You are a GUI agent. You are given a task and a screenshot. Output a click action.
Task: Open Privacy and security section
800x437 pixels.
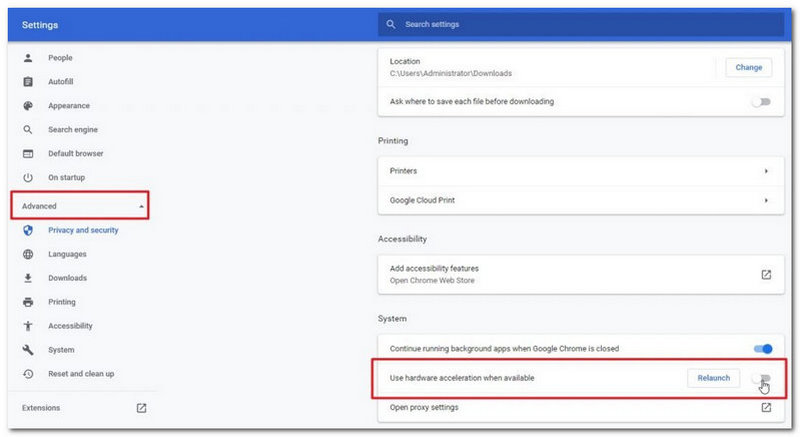point(83,230)
